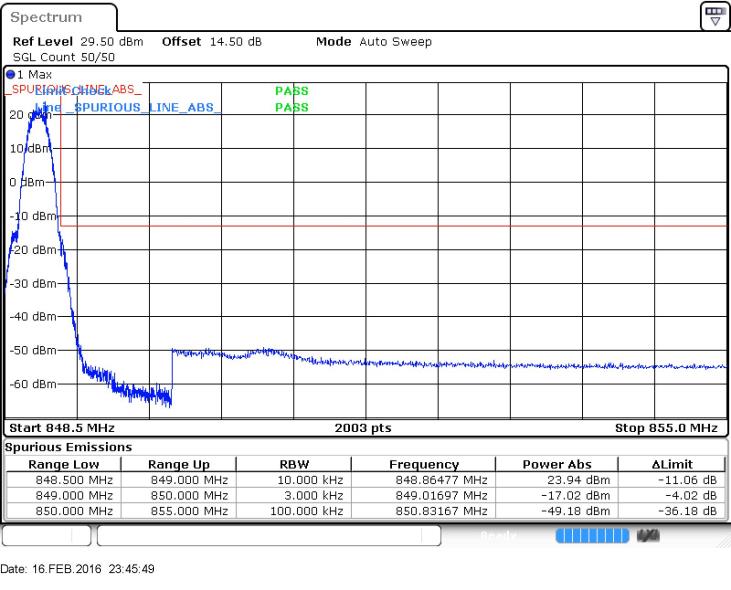Viewport: 731px width, 590px height.
Task: Click the Start 848.5 MHz label
Action: coord(62,428)
